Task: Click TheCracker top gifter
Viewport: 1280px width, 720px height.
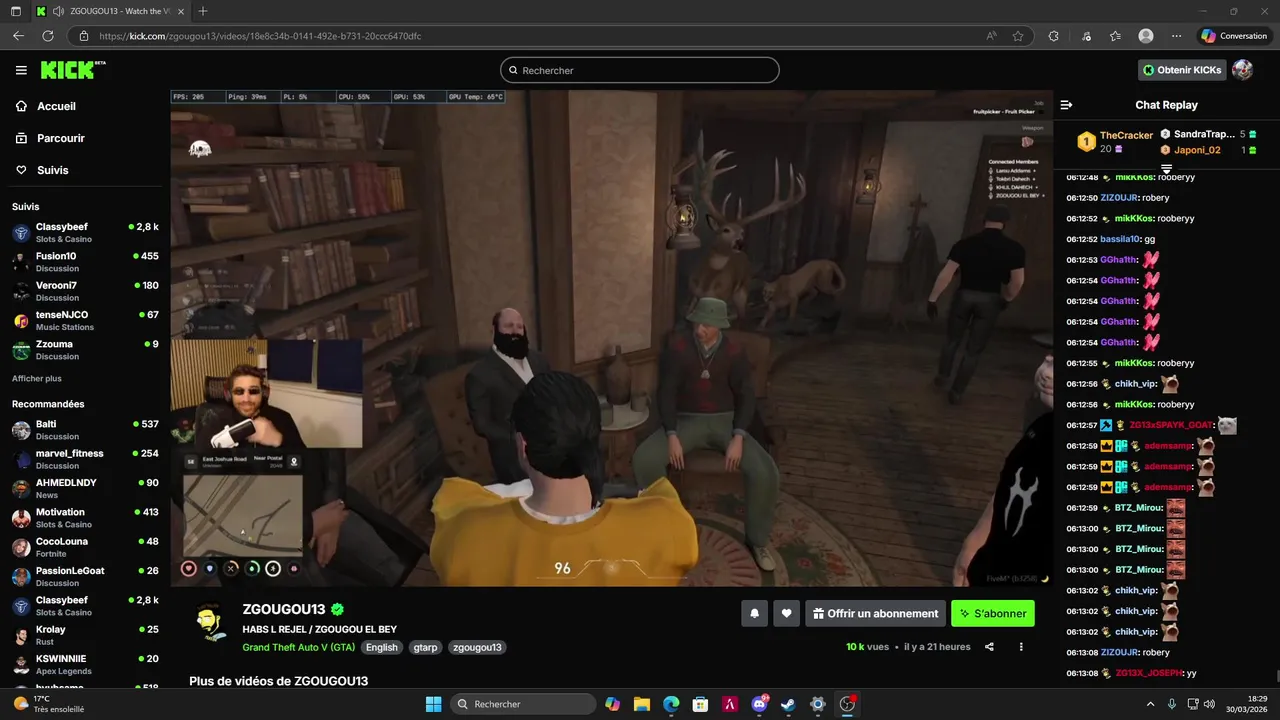Action: [1126, 135]
